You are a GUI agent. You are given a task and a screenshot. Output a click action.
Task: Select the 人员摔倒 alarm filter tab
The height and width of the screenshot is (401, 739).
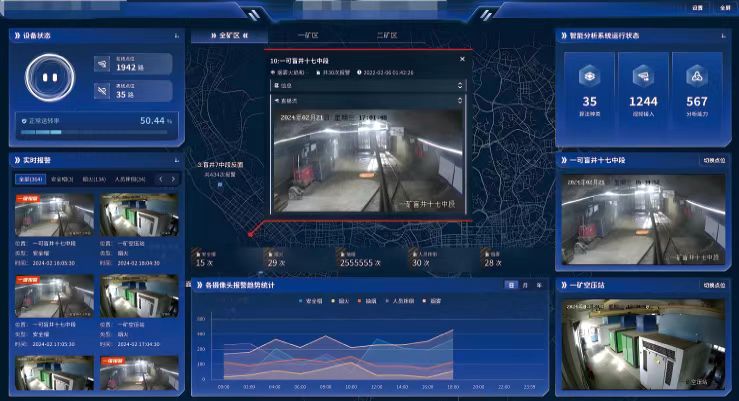click(x=130, y=179)
